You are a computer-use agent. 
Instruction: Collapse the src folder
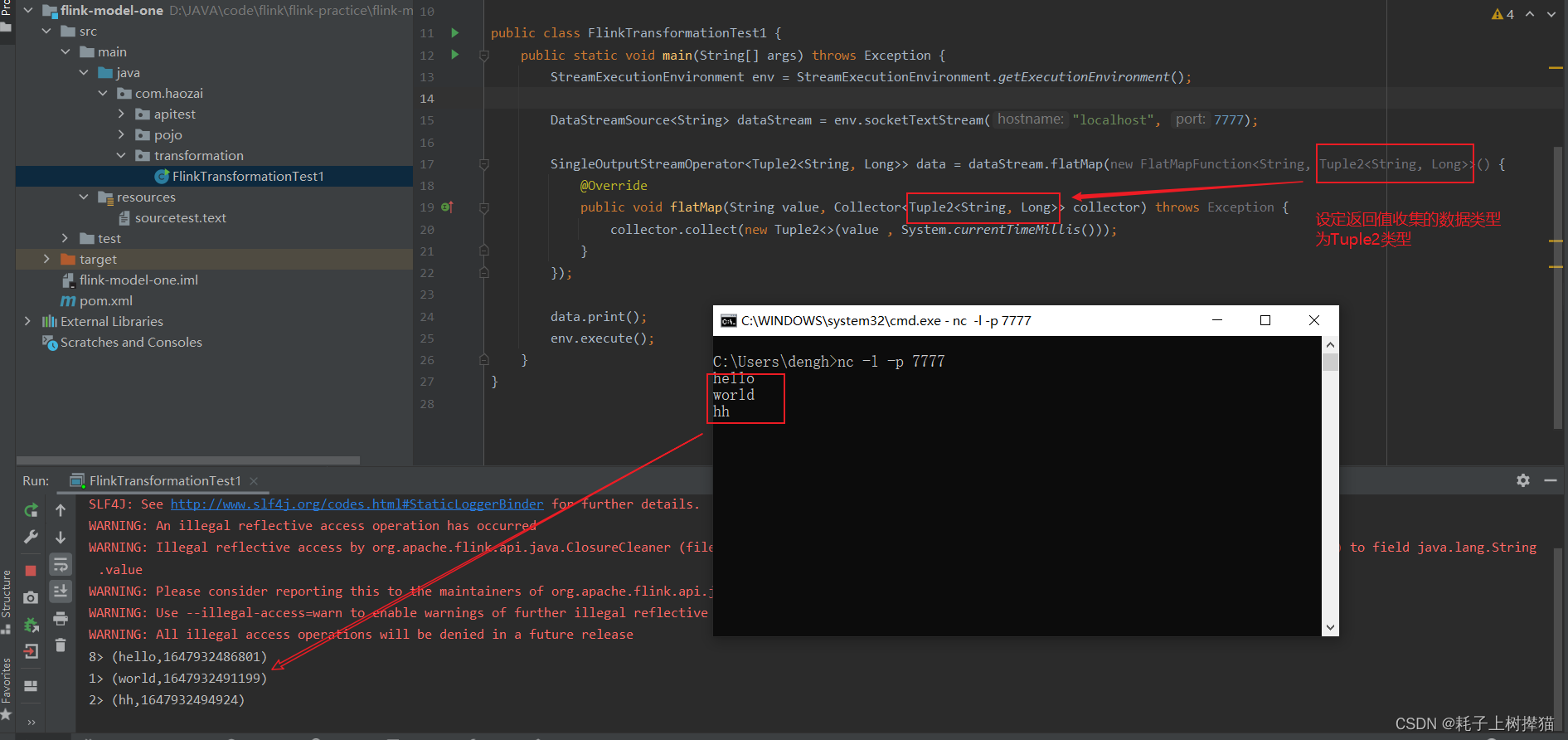tap(46, 32)
